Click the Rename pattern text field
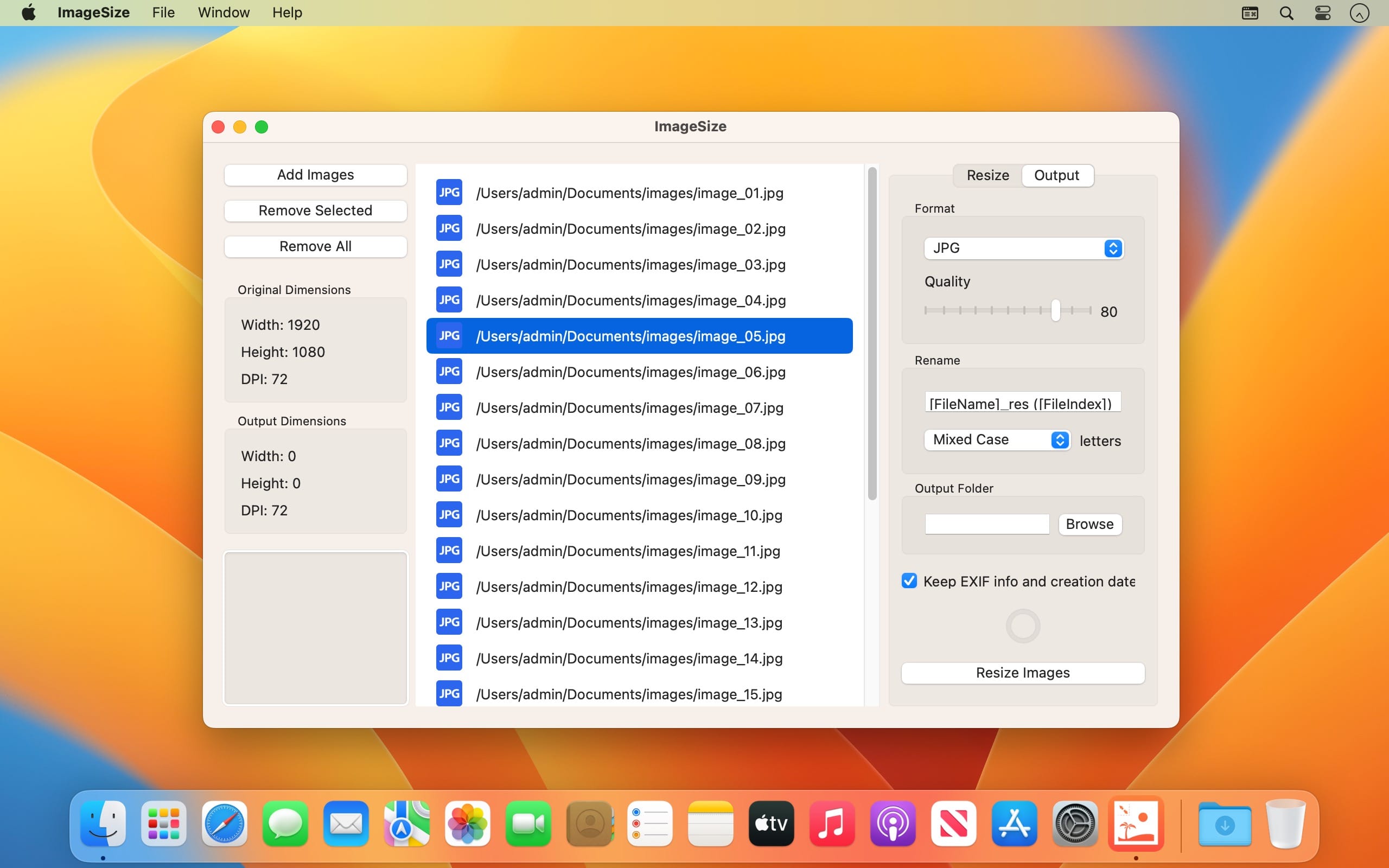The width and height of the screenshot is (1389, 868). [x=1023, y=403]
